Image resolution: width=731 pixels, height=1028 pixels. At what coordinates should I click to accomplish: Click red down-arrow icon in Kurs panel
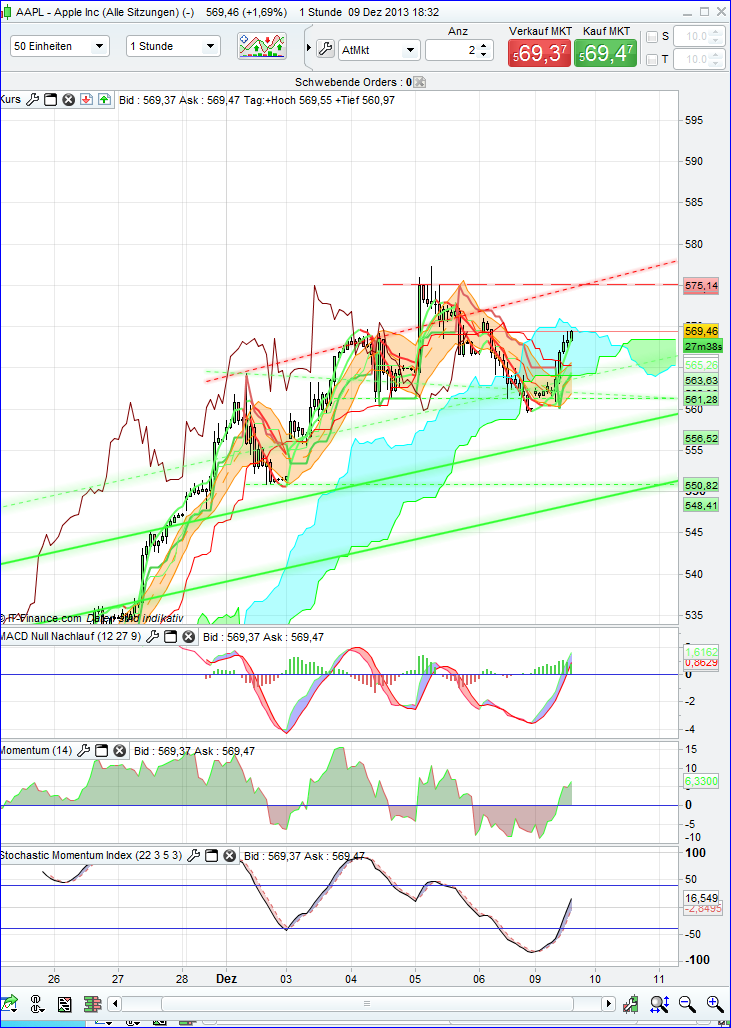coord(87,100)
